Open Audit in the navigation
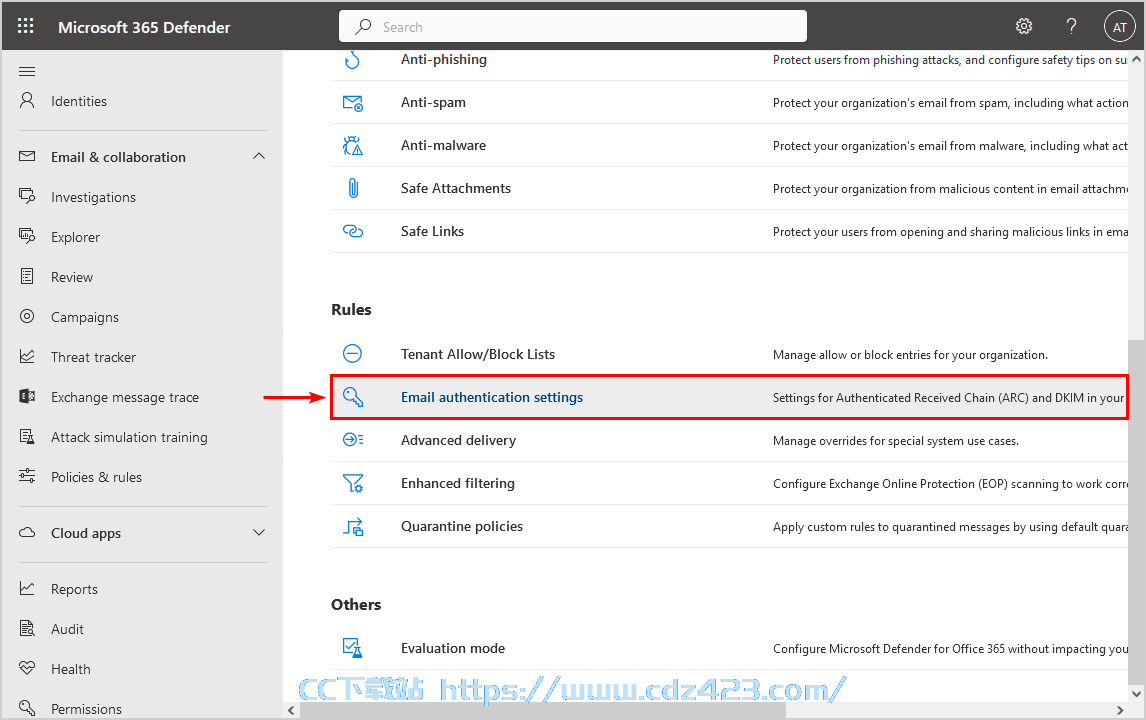The width and height of the screenshot is (1146, 720). pos(67,629)
